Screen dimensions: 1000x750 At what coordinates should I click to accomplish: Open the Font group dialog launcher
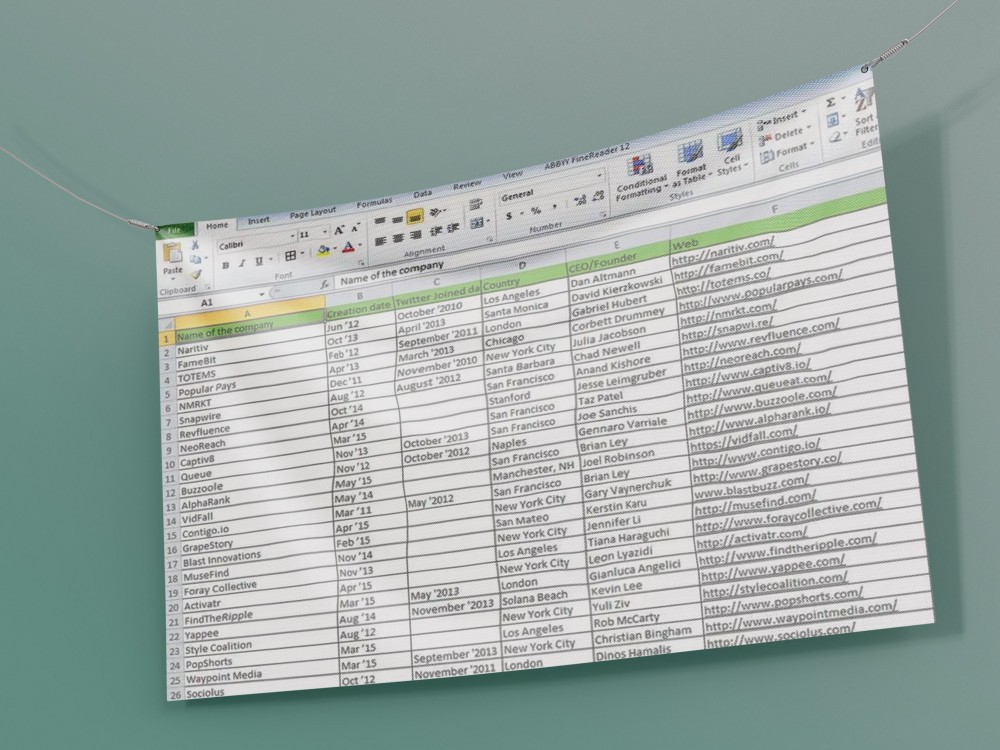(362, 263)
